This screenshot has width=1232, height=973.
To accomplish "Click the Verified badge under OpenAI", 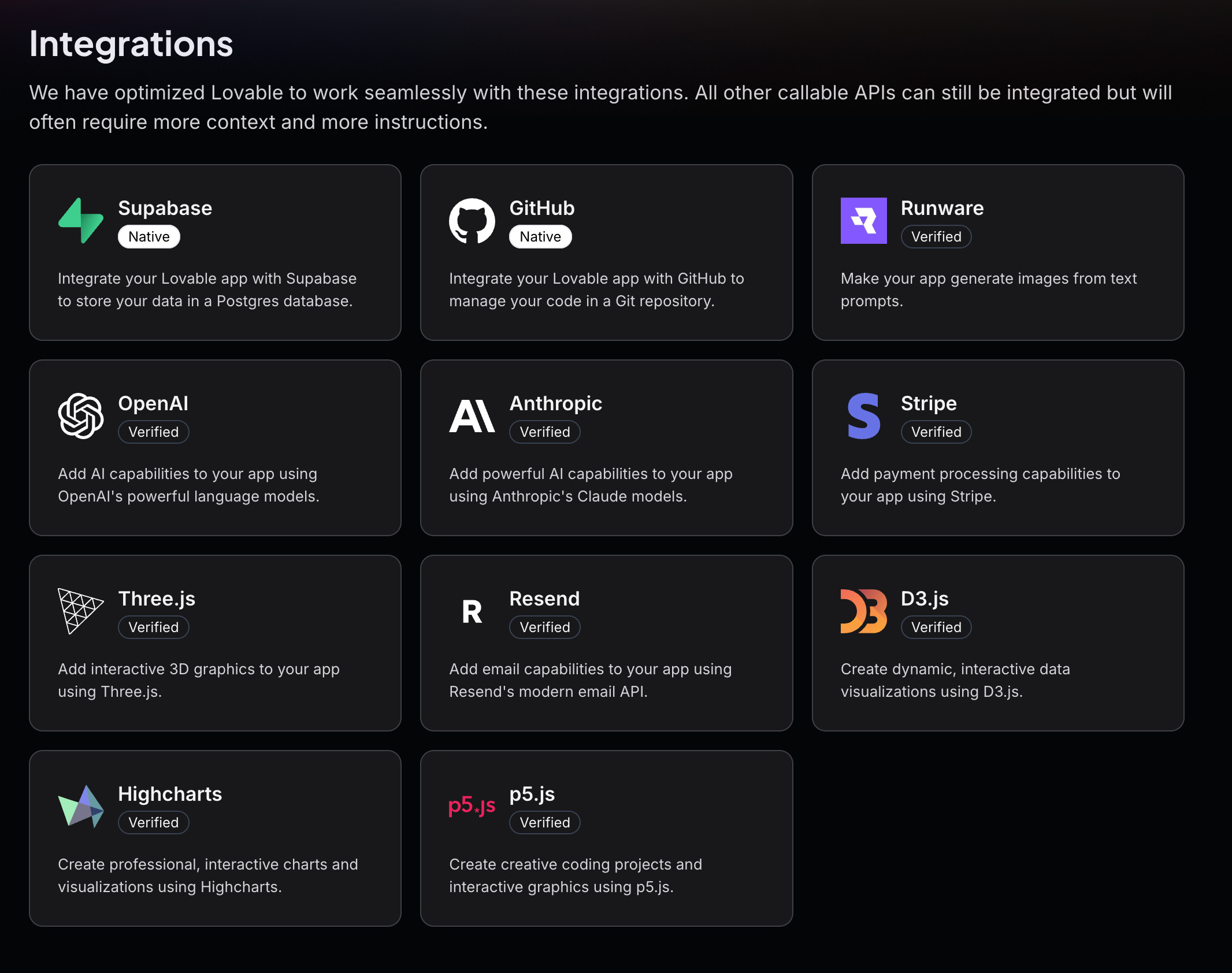I will tap(154, 432).
